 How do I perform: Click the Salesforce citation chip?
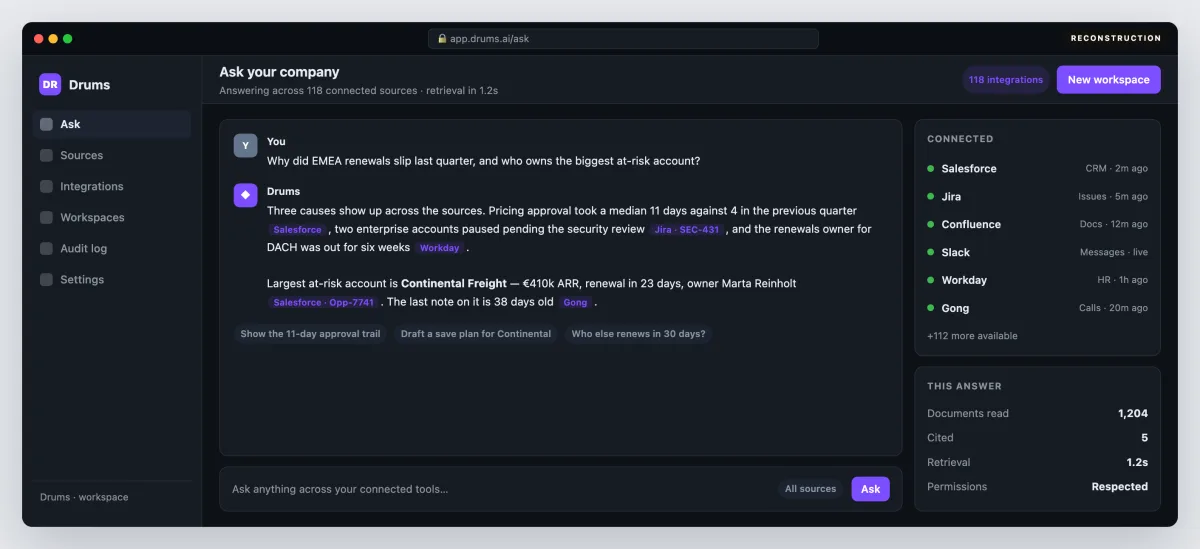pos(297,230)
